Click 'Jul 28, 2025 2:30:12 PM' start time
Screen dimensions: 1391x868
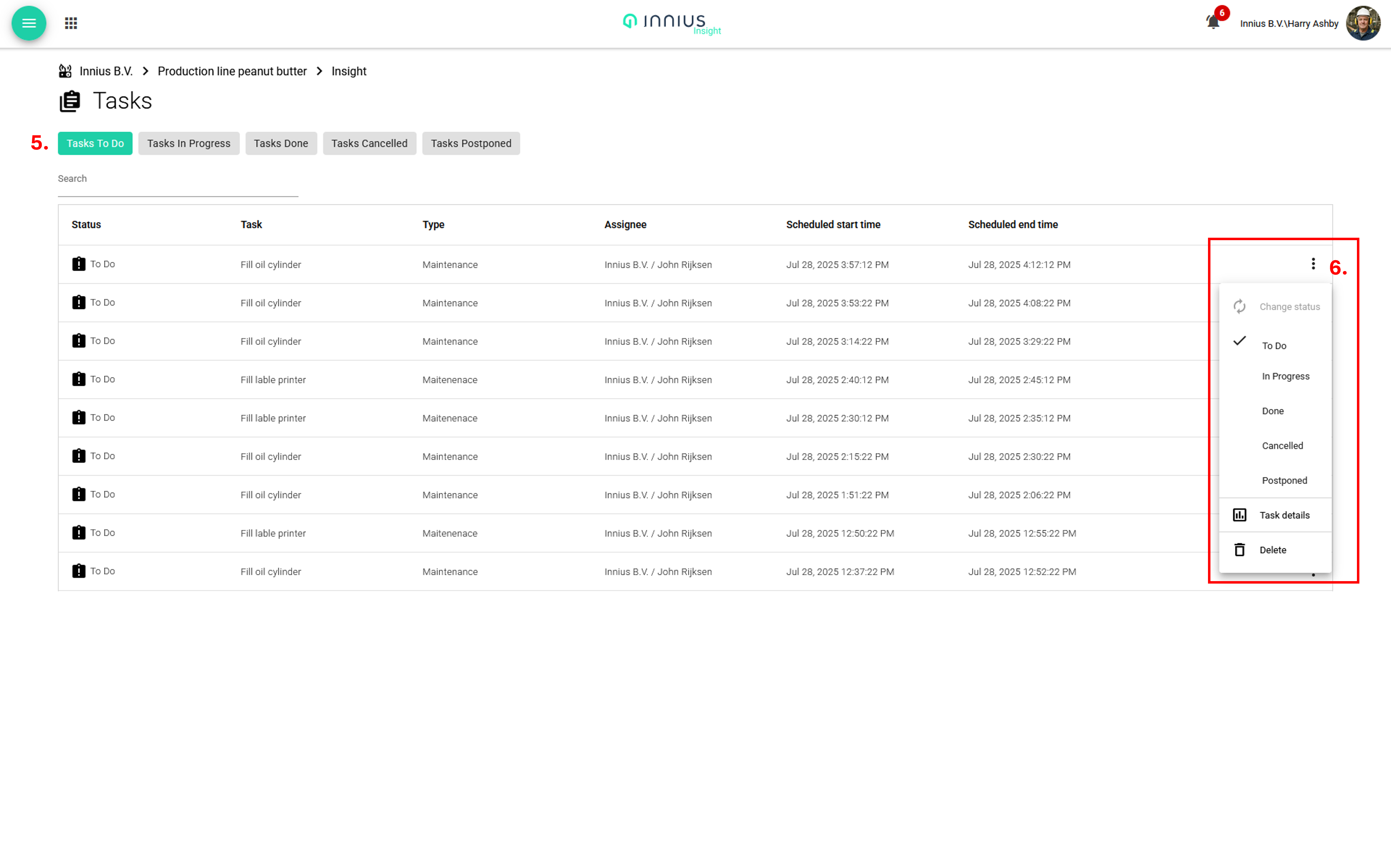pyautogui.click(x=837, y=419)
